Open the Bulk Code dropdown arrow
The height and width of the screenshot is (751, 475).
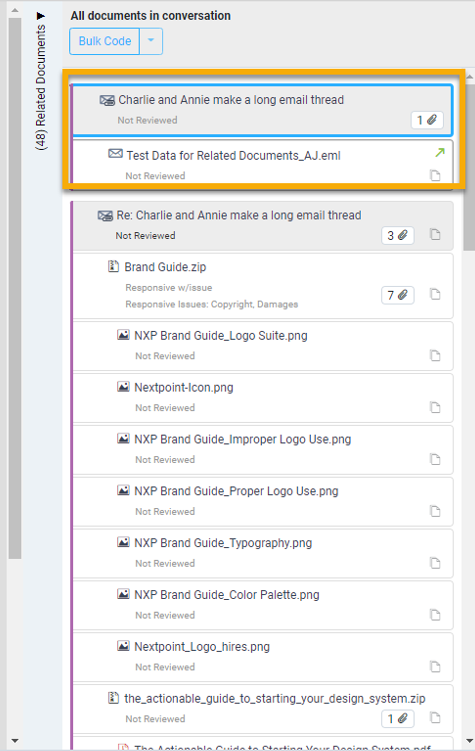(x=151, y=41)
